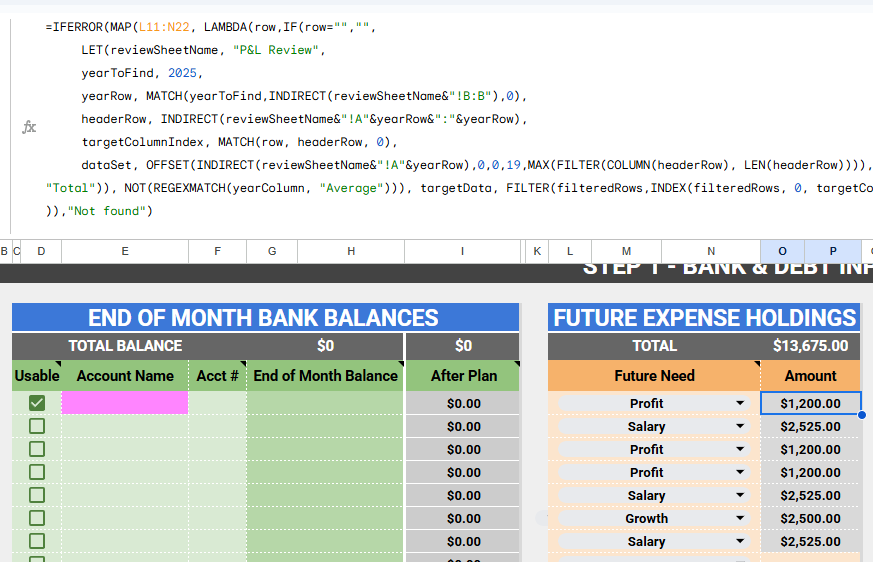Select column H header
Viewport: 873px width, 562px height.
tap(351, 252)
